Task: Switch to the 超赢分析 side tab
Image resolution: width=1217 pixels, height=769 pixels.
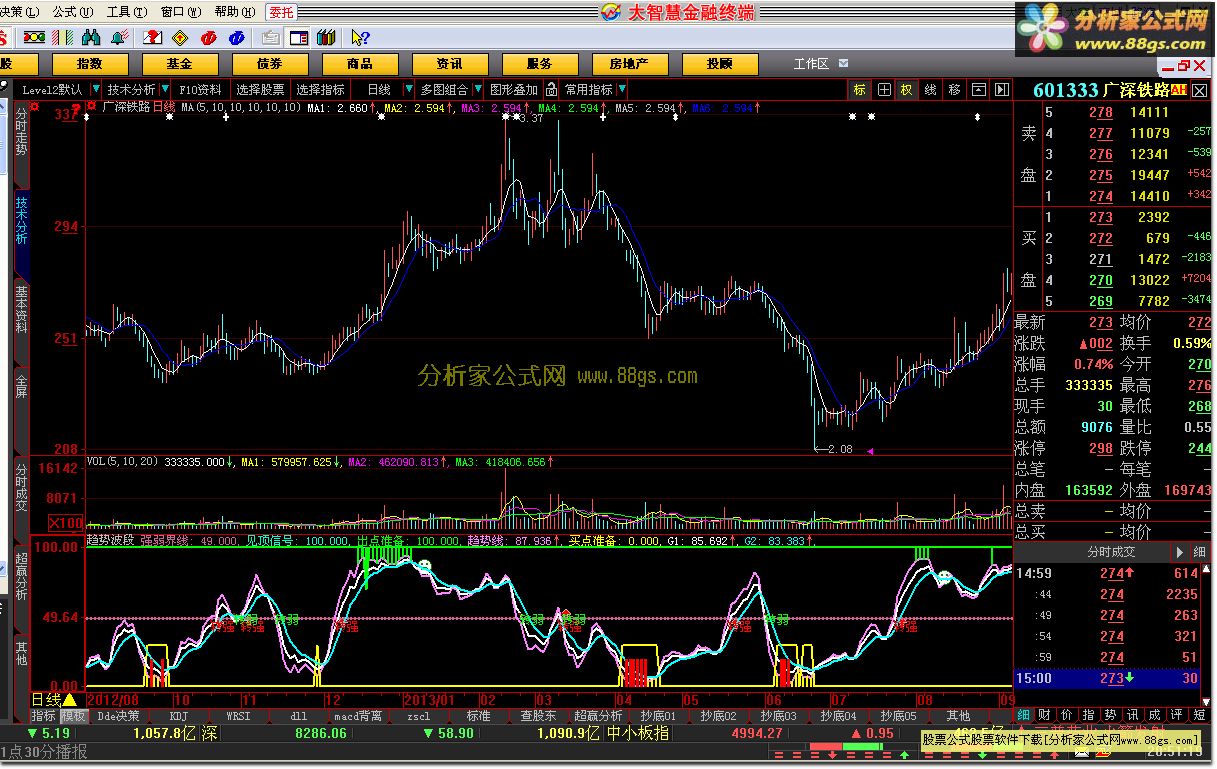Action: (x=21, y=575)
